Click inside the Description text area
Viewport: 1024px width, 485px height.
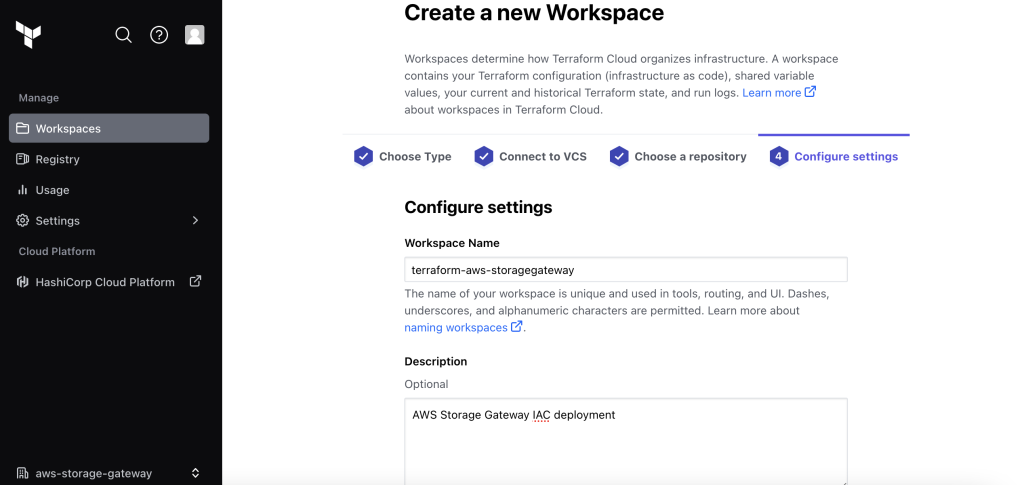(x=626, y=442)
